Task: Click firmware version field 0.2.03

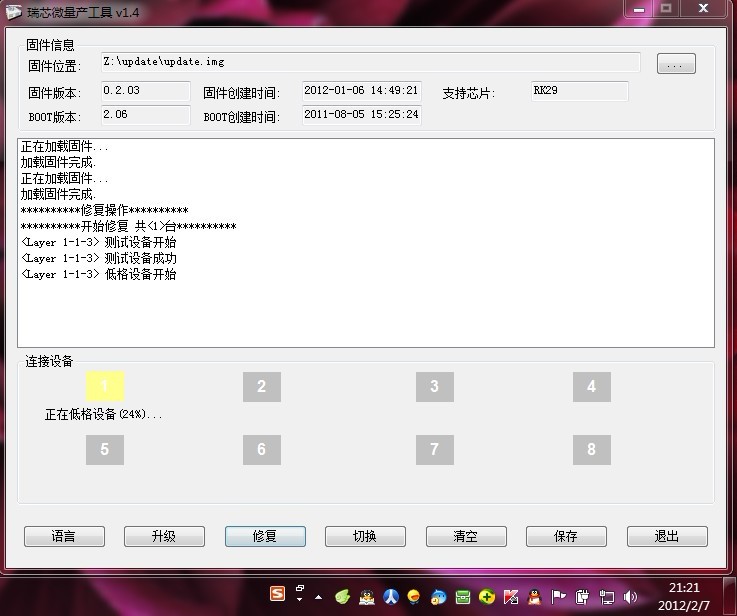Action: pos(146,91)
